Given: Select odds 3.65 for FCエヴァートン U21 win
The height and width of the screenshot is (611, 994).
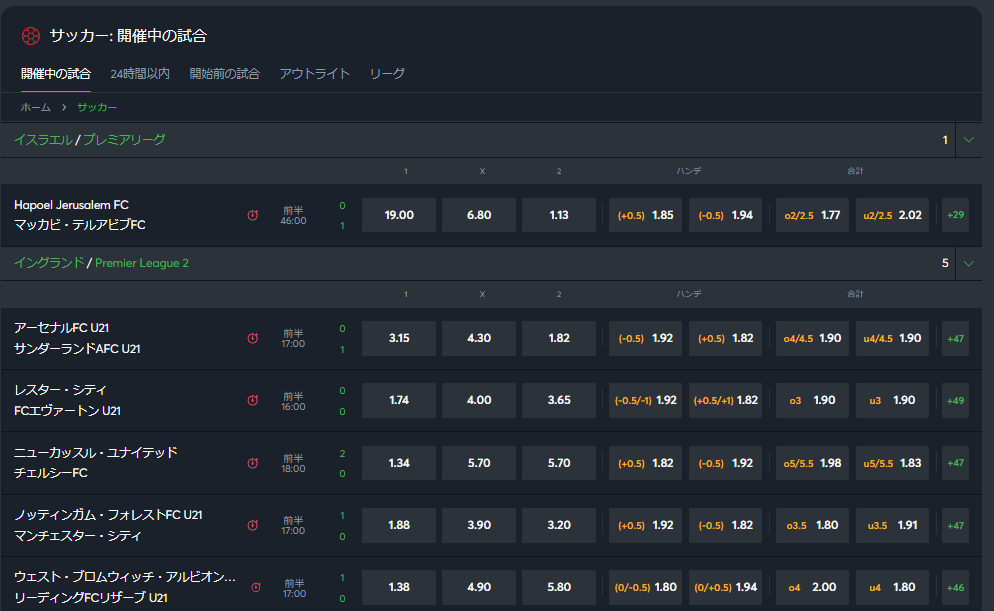Looking at the screenshot, I should [x=558, y=400].
